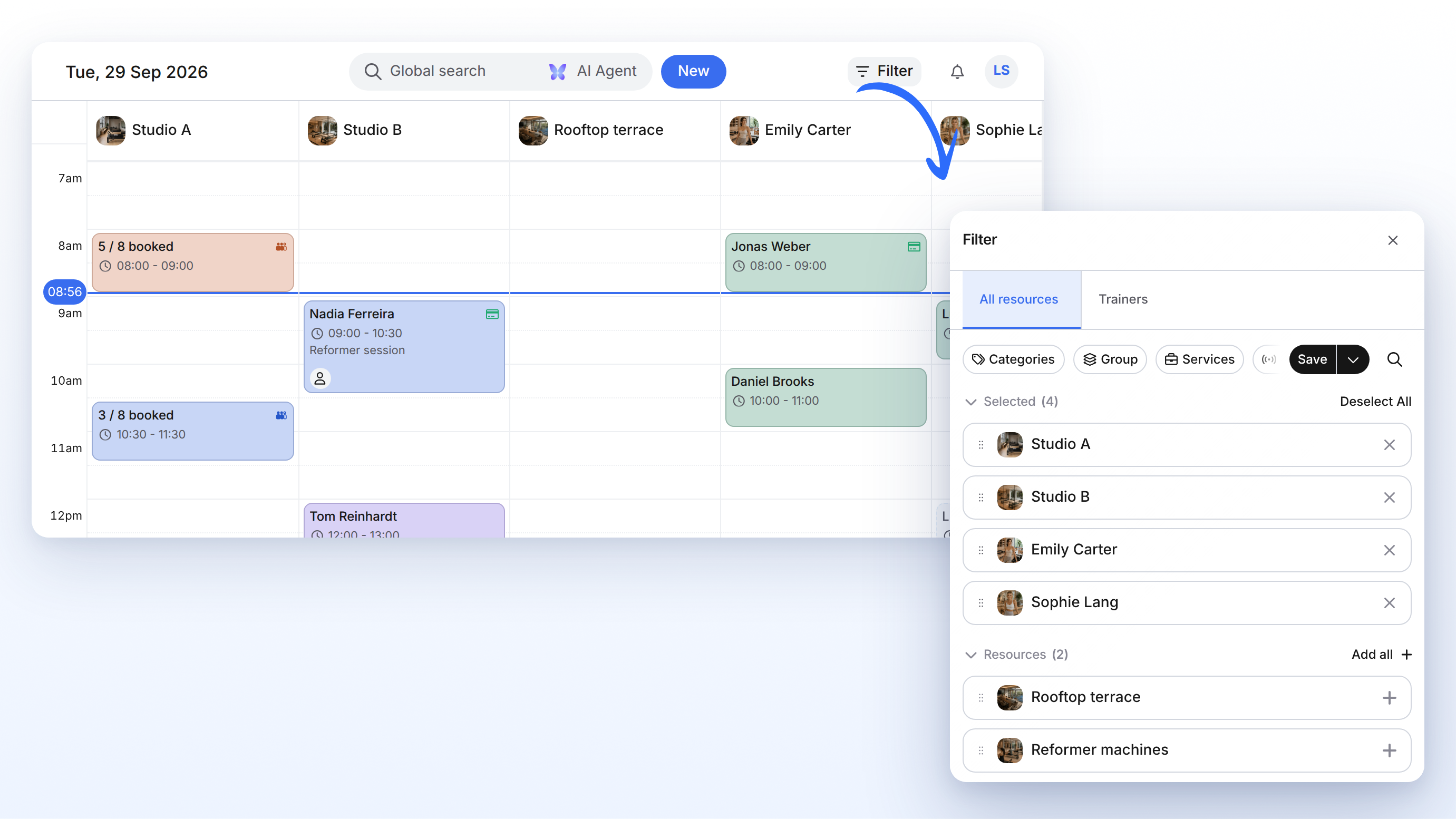The image size is (1456, 819).
Task: Click person icon in Nadia Ferreira booking
Action: (x=320, y=378)
